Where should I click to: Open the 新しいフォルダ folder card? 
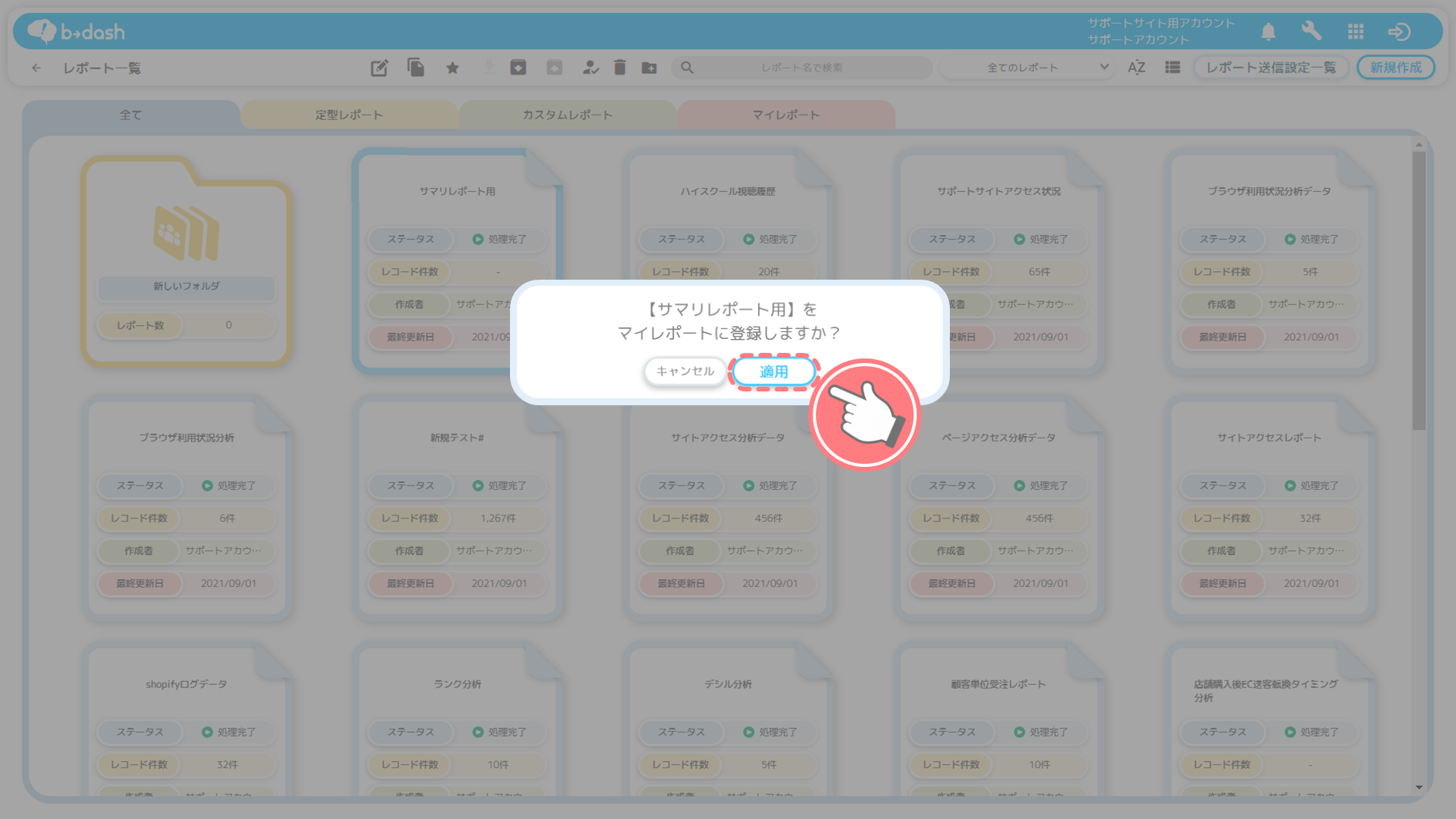pos(186,260)
